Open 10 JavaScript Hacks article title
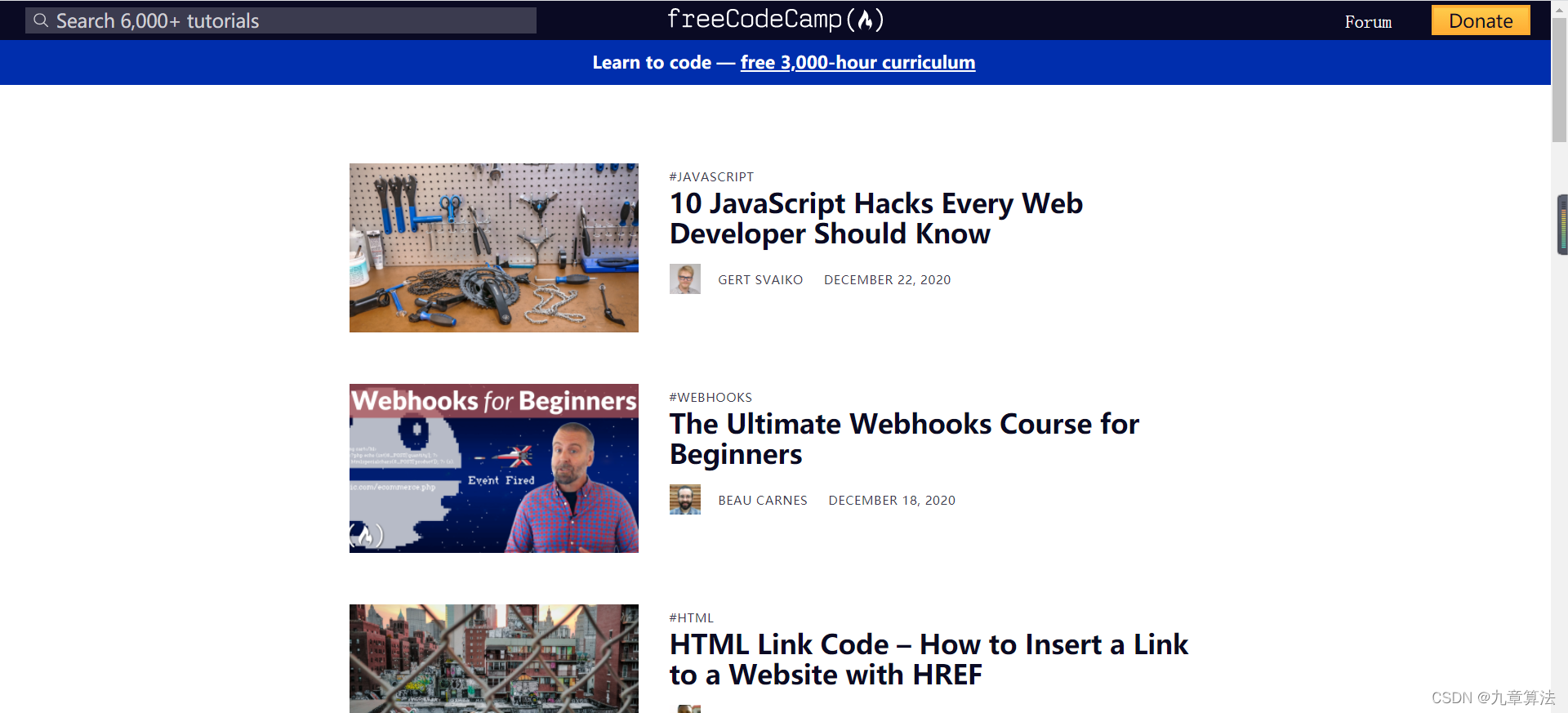The image size is (1568, 713). (x=876, y=218)
